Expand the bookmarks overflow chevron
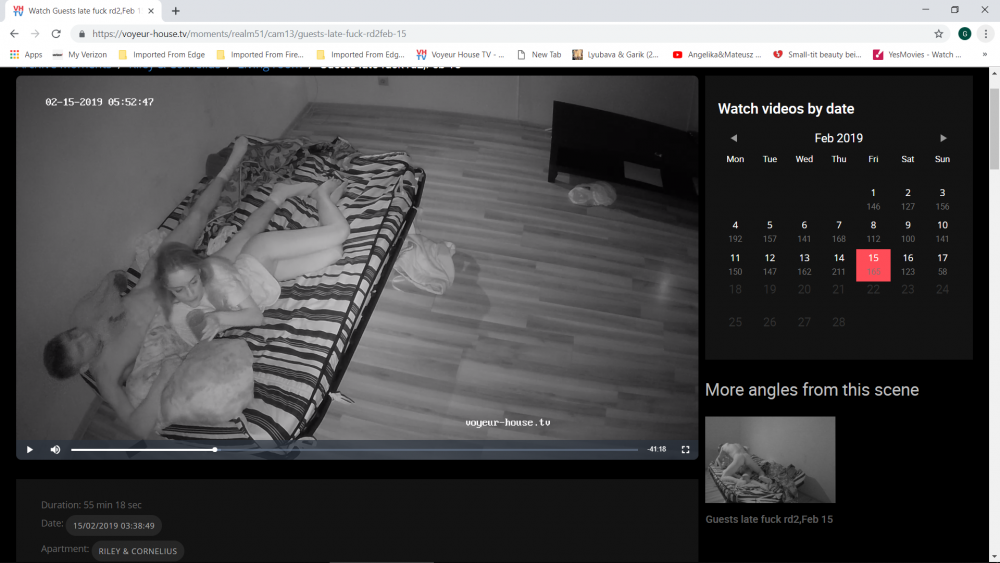Image resolution: width=1000 pixels, height=563 pixels. tap(985, 55)
